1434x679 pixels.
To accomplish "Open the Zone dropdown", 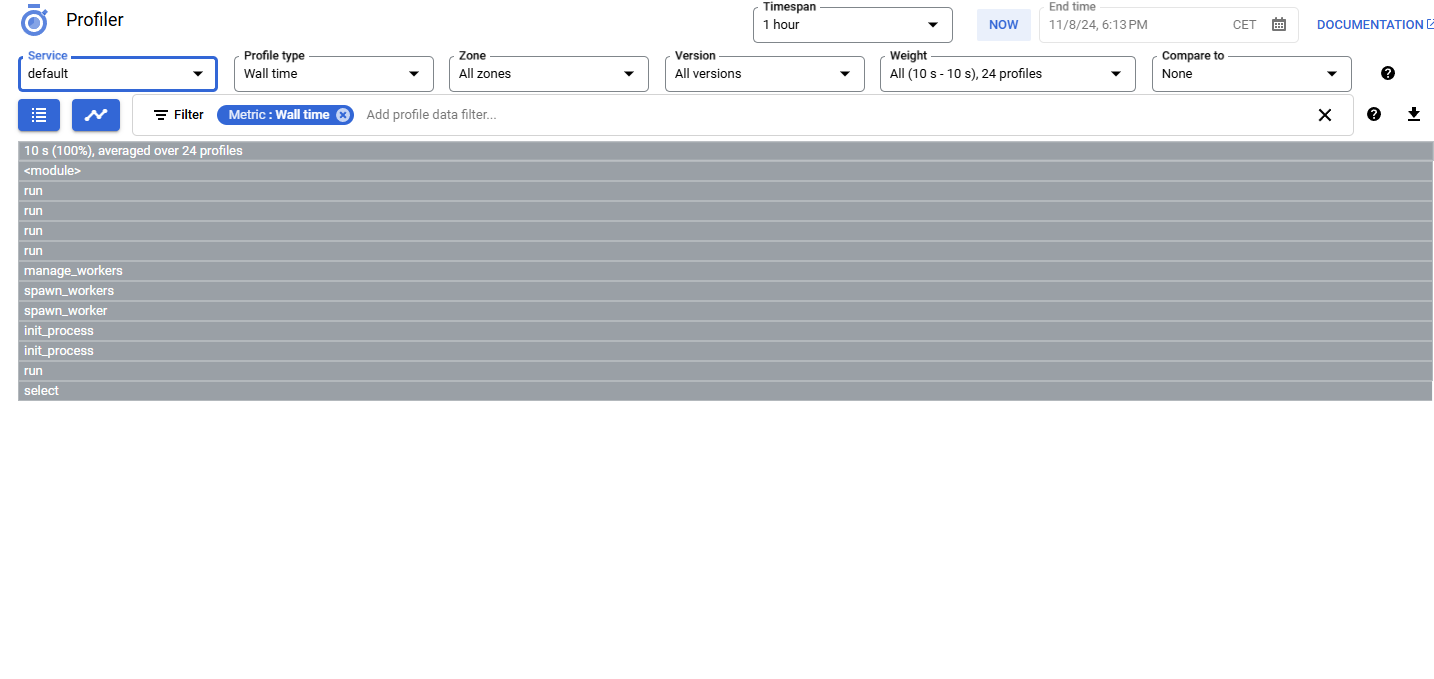I will pyautogui.click(x=549, y=74).
